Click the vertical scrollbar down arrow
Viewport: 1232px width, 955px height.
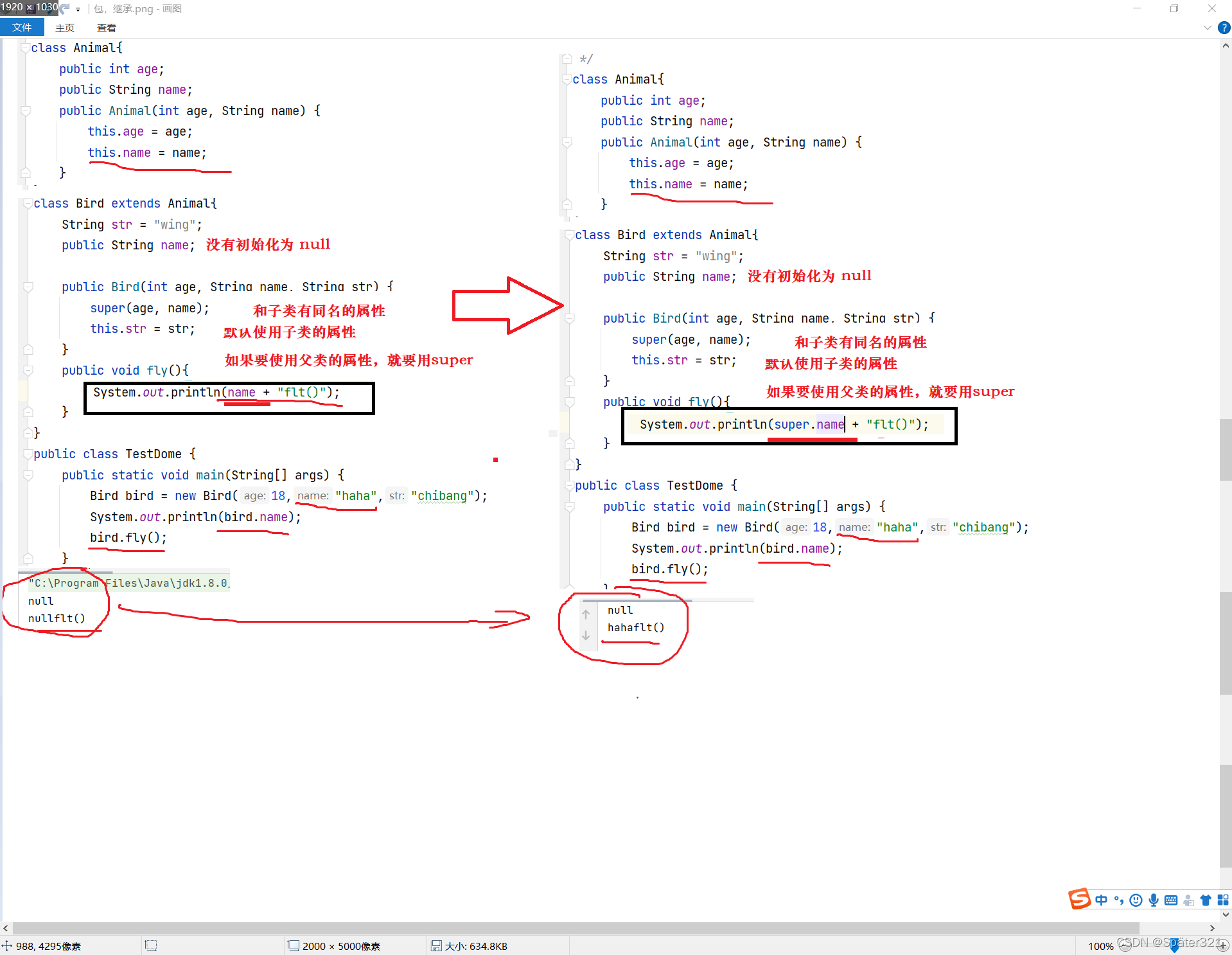[1226, 915]
